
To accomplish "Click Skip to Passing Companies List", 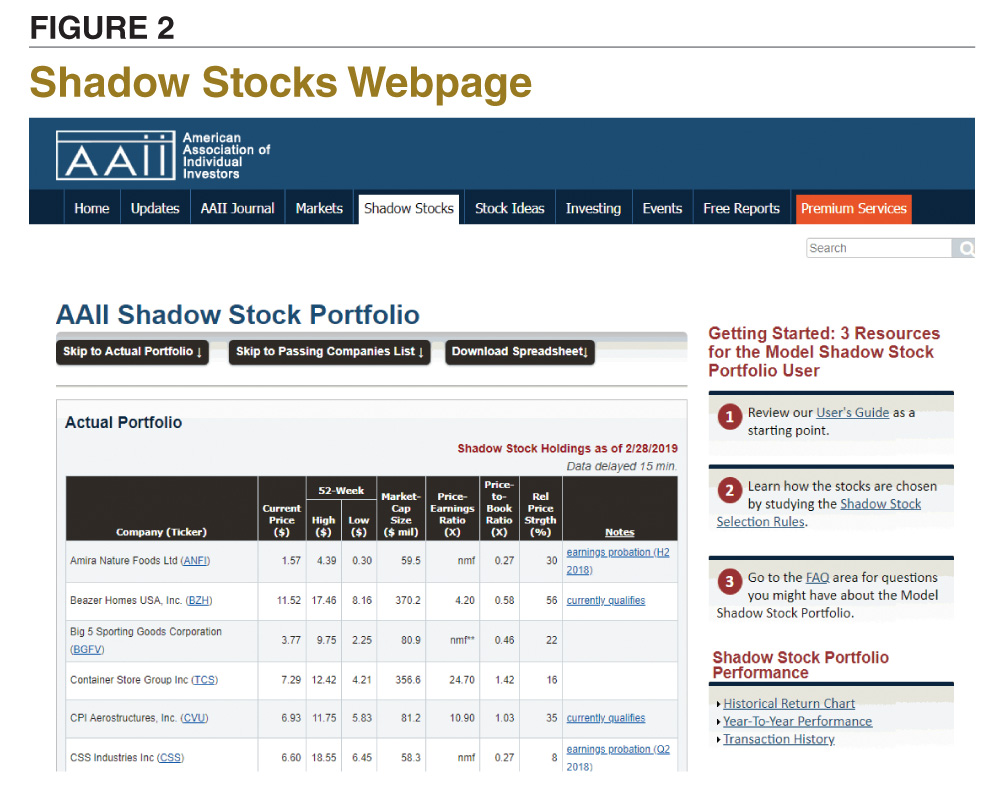I will point(329,352).
